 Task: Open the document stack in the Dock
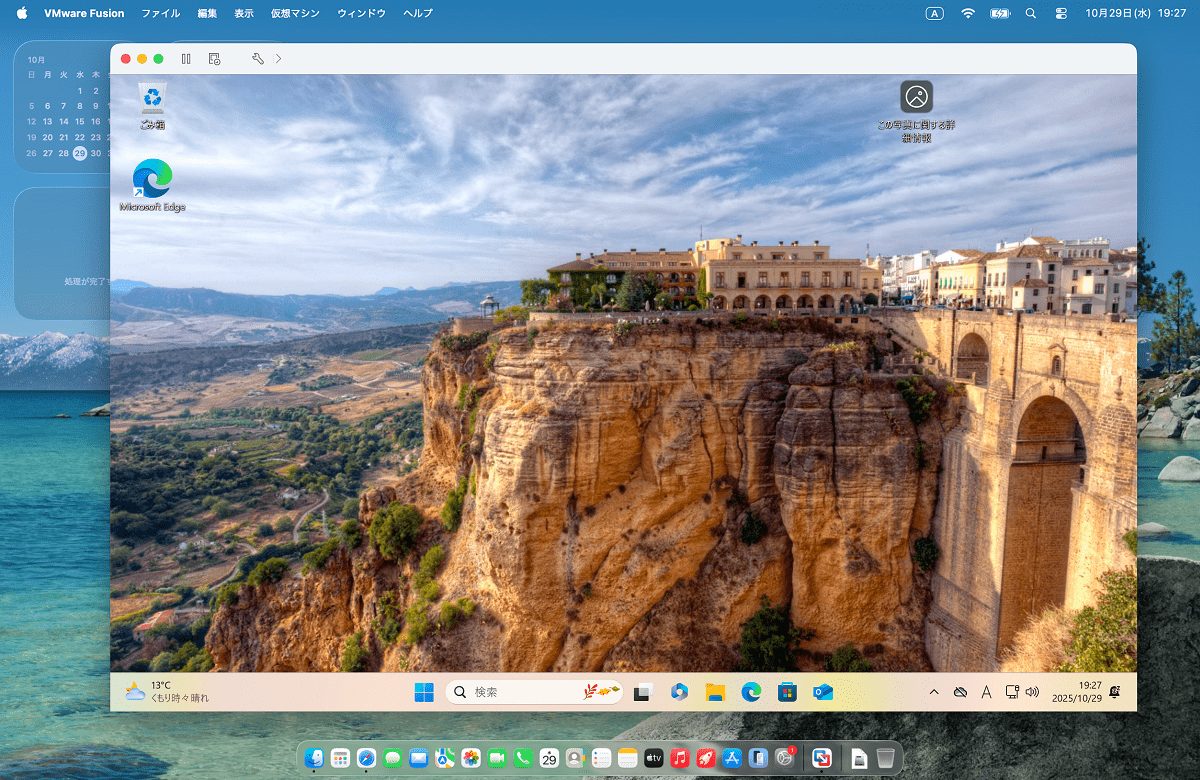coord(858,758)
